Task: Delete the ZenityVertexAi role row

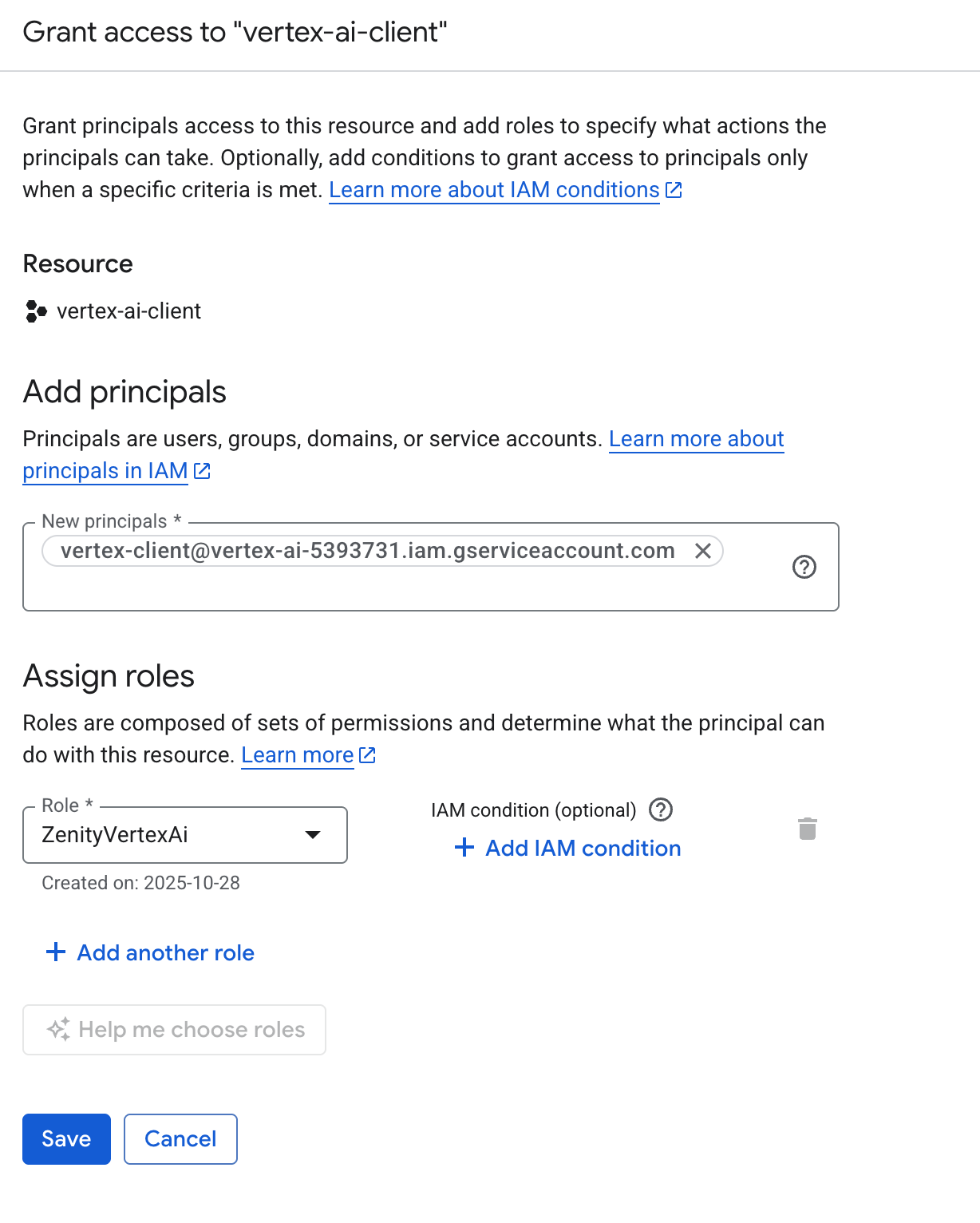Action: pos(808,829)
